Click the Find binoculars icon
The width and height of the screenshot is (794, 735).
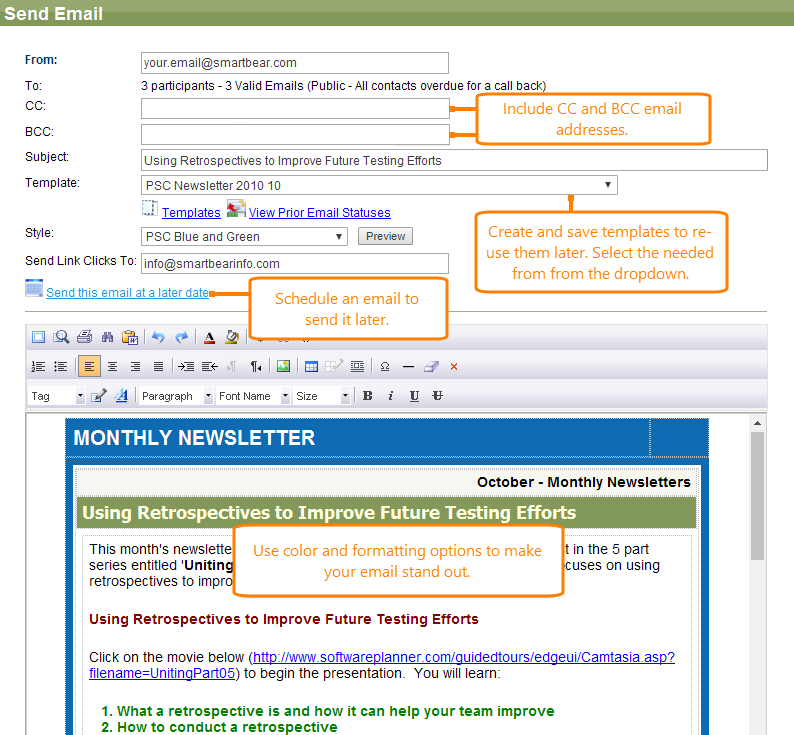tap(107, 338)
